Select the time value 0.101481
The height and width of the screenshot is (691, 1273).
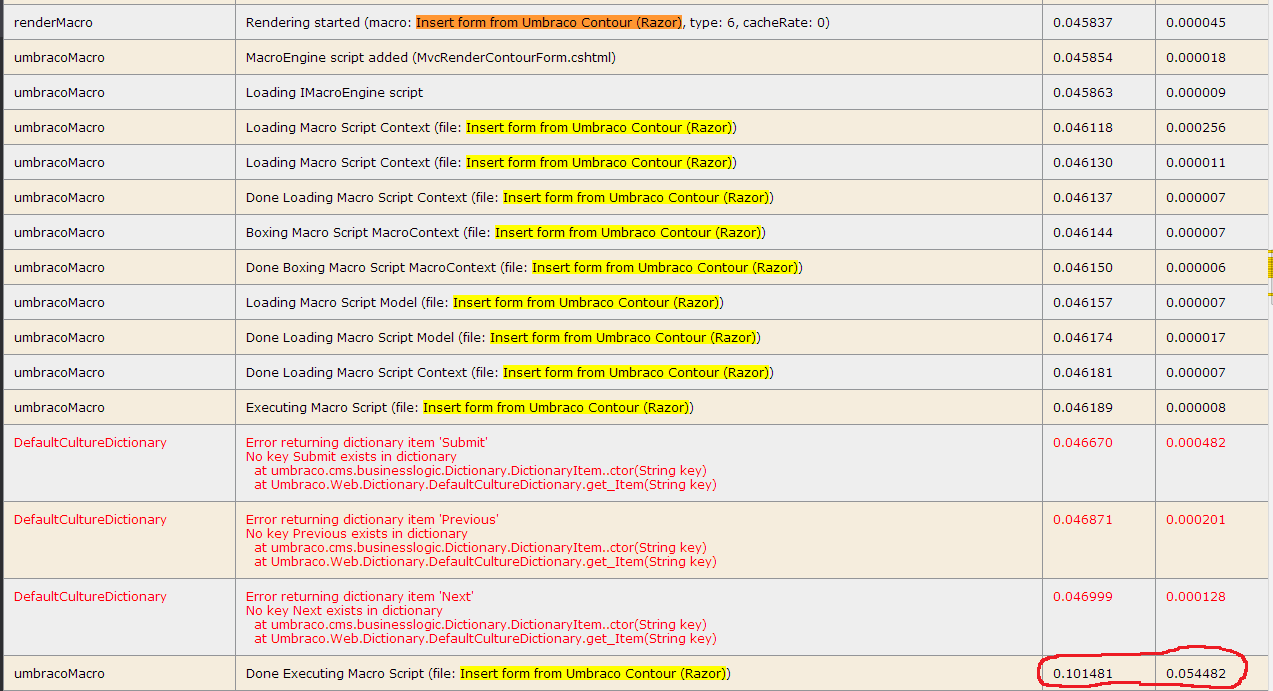click(1083, 673)
